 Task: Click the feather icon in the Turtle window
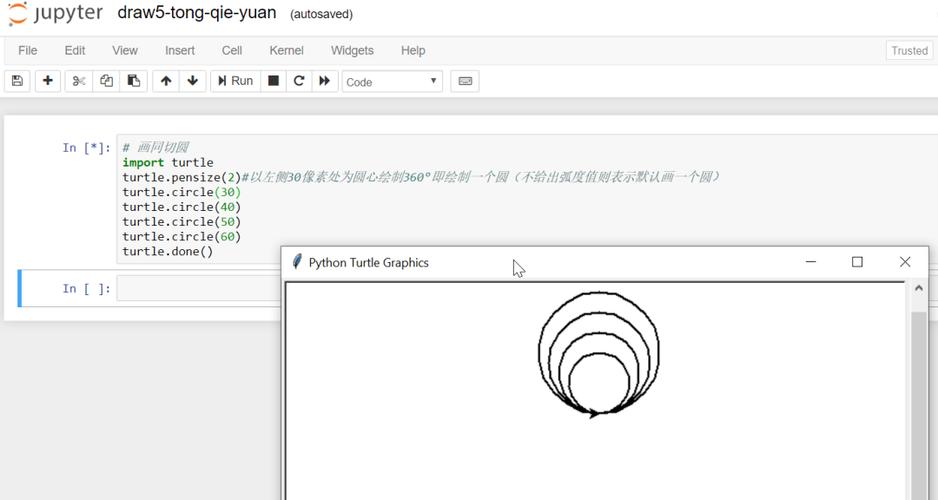(296, 262)
